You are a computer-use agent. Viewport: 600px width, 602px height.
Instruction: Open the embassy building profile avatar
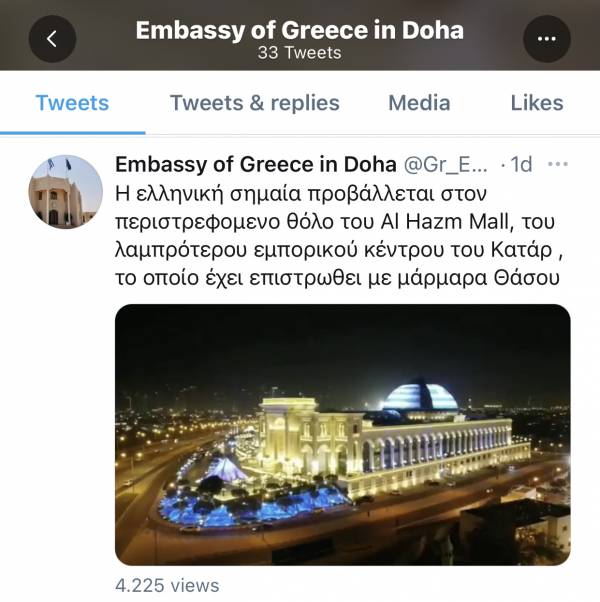tap(66, 192)
